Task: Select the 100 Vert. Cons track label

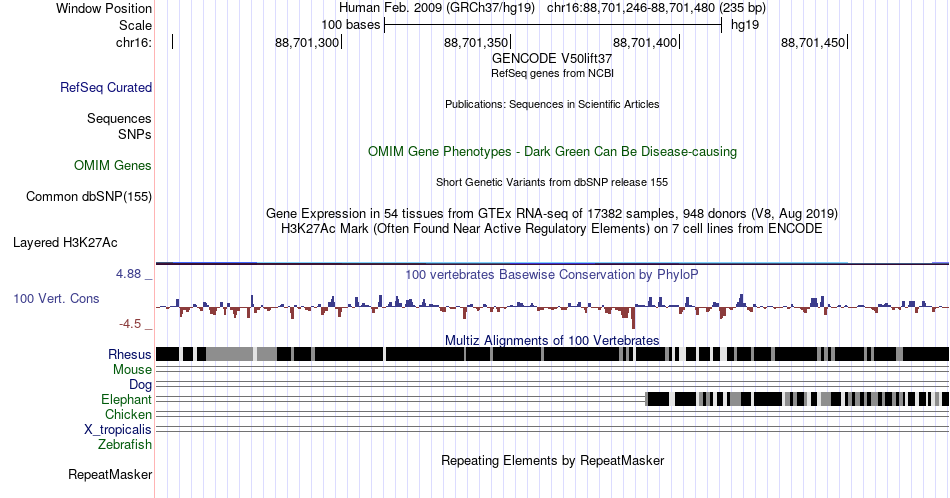Action: (x=56, y=298)
